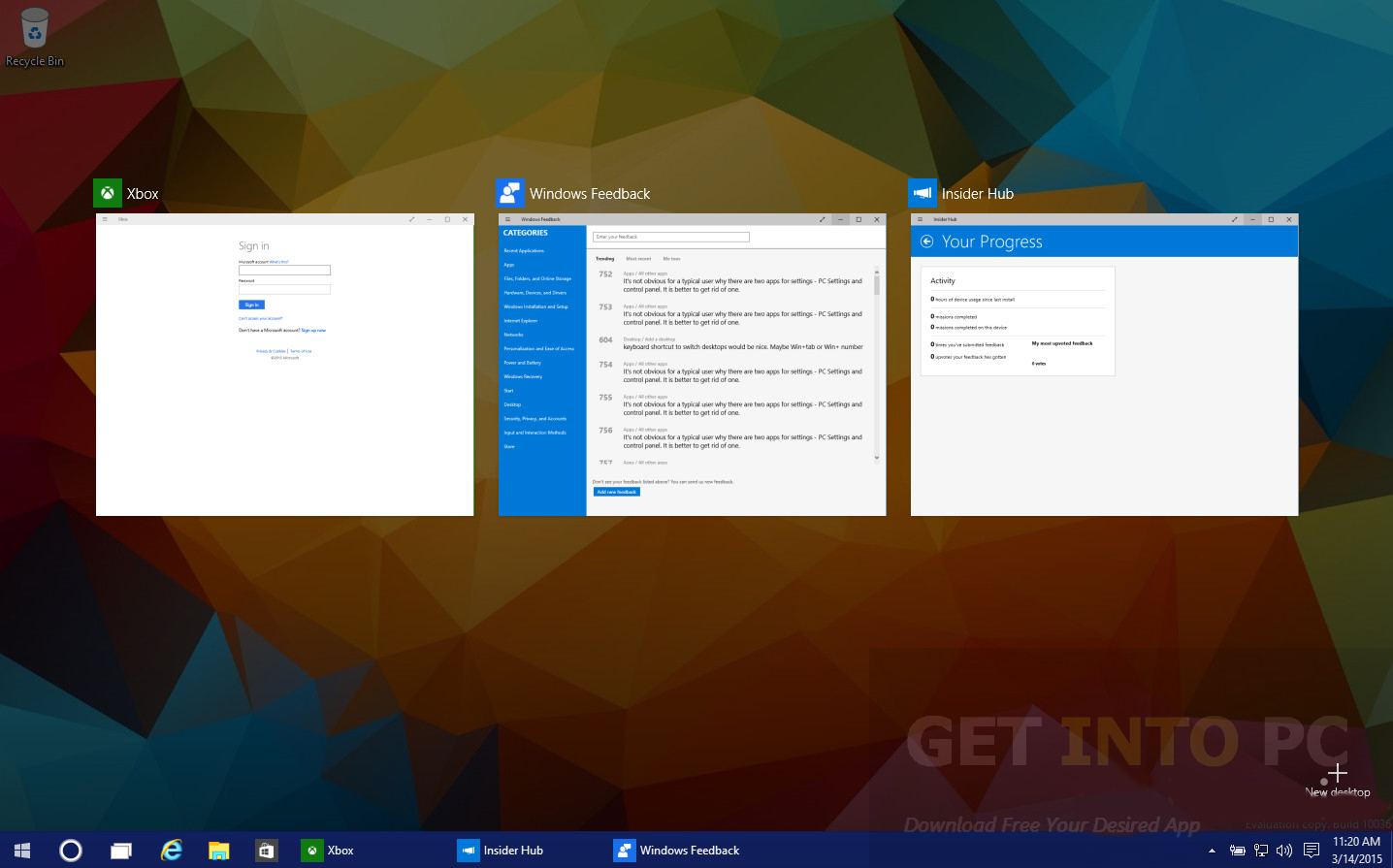Viewport: 1393px width, 868px height.
Task: Open "Can't access your account?" link
Action: point(261,318)
